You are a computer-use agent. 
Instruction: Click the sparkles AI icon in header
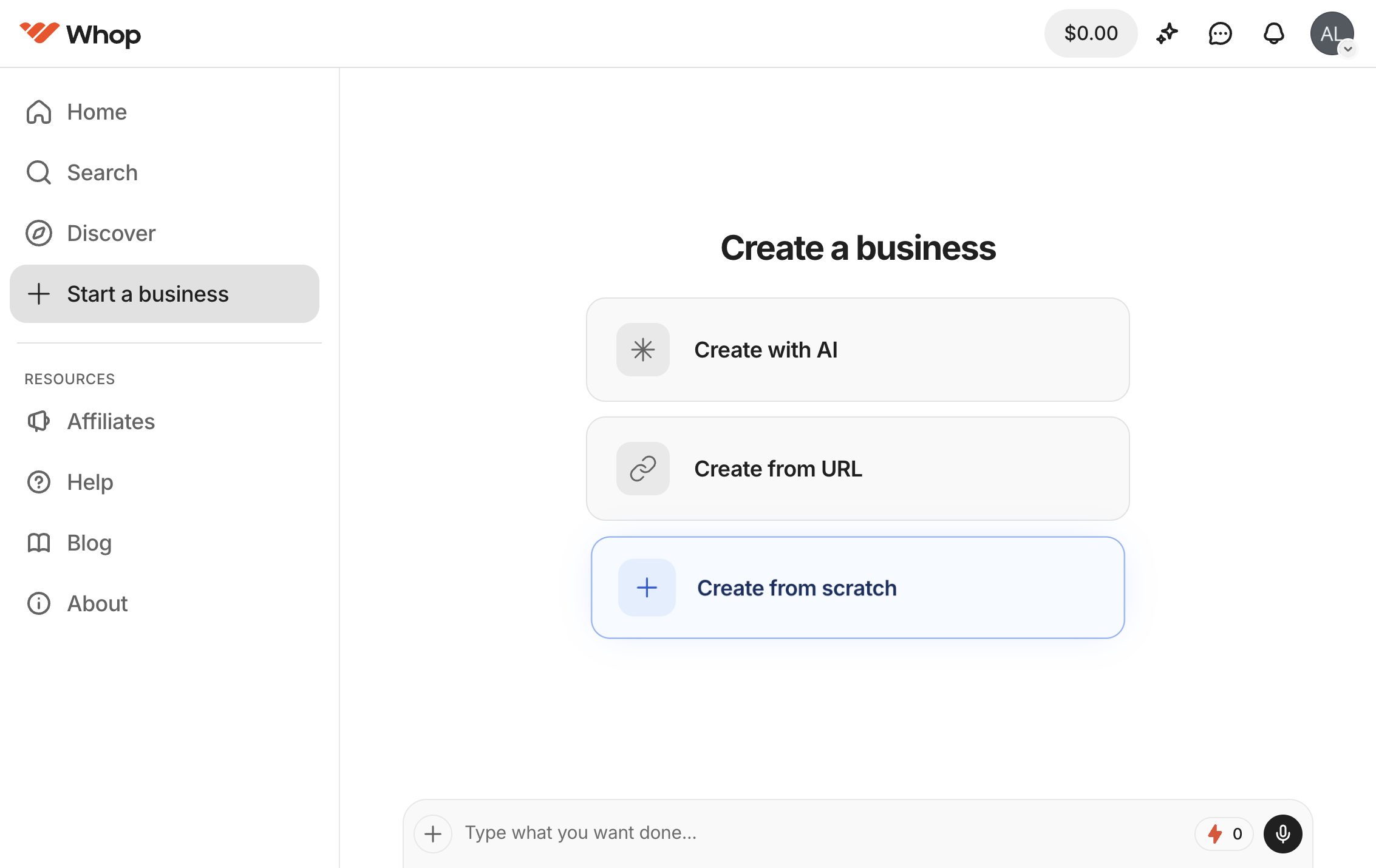pos(1167,33)
